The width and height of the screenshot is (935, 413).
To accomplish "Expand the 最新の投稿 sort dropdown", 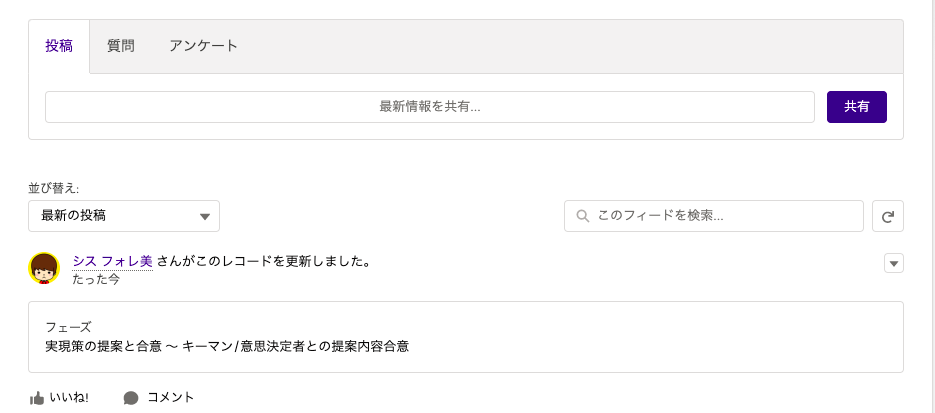I will (x=124, y=216).
